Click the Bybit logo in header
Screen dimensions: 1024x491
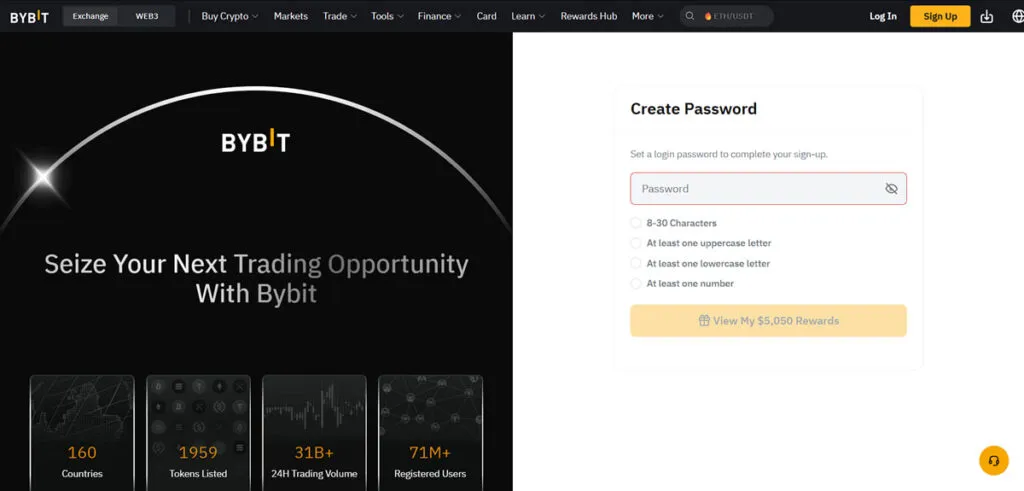click(x=28, y=16)
